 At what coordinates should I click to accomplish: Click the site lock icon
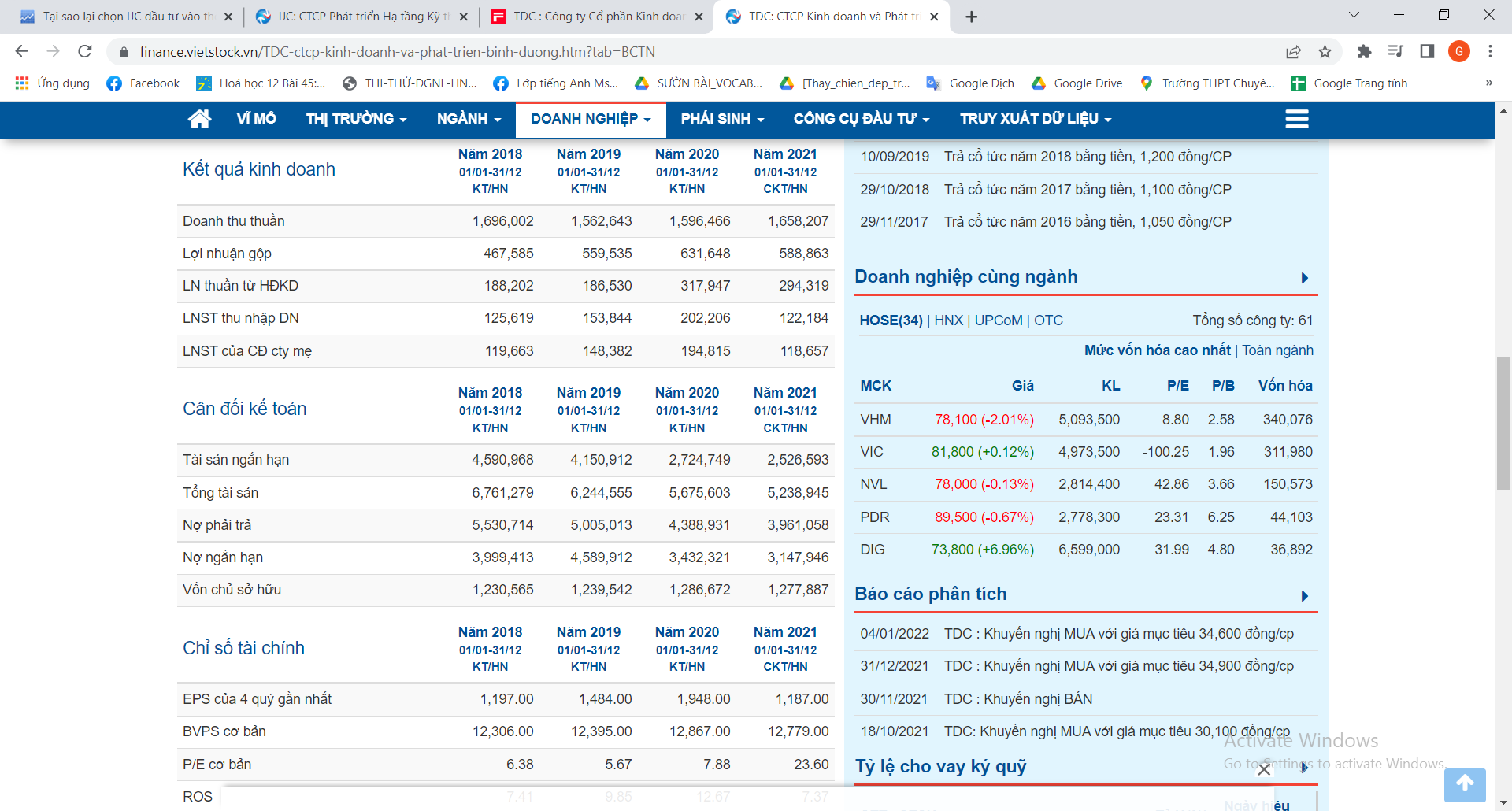[x=123, y=52]
